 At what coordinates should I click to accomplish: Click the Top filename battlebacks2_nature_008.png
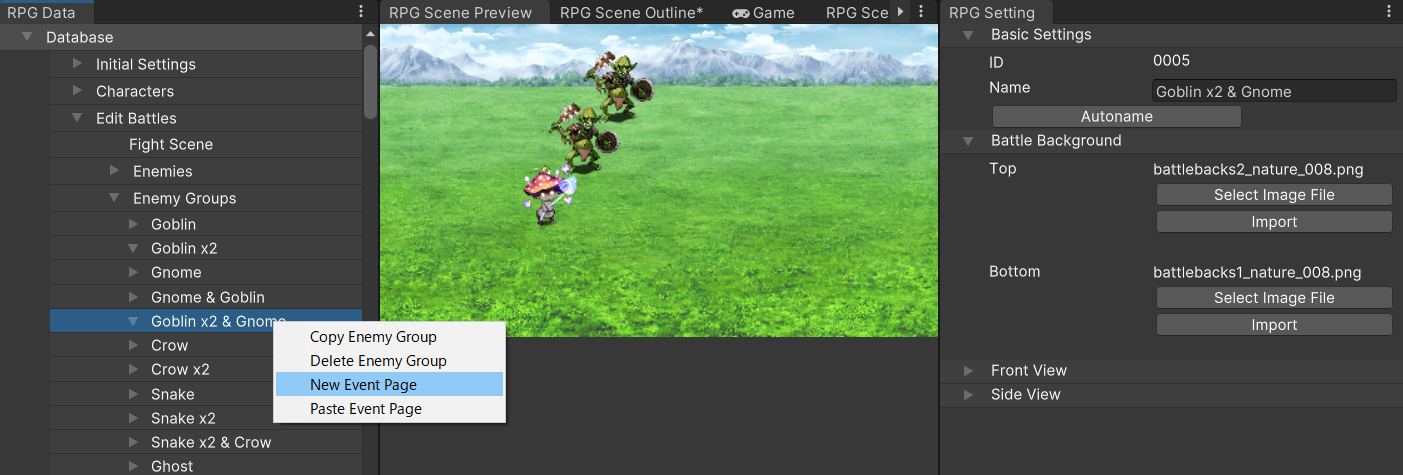[x=1258, y=169]
